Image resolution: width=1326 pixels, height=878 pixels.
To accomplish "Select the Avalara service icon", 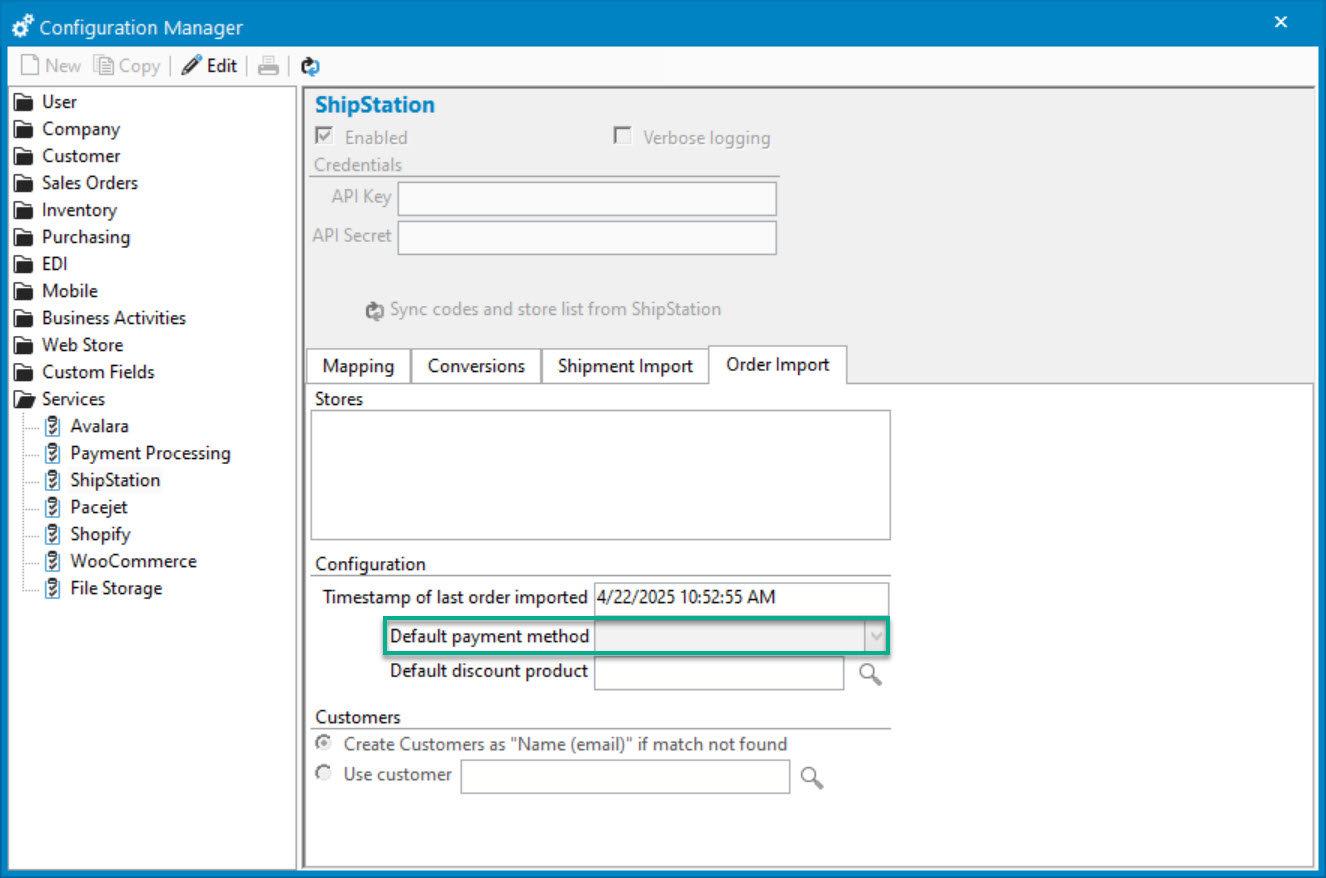I will tap(53, 426).
